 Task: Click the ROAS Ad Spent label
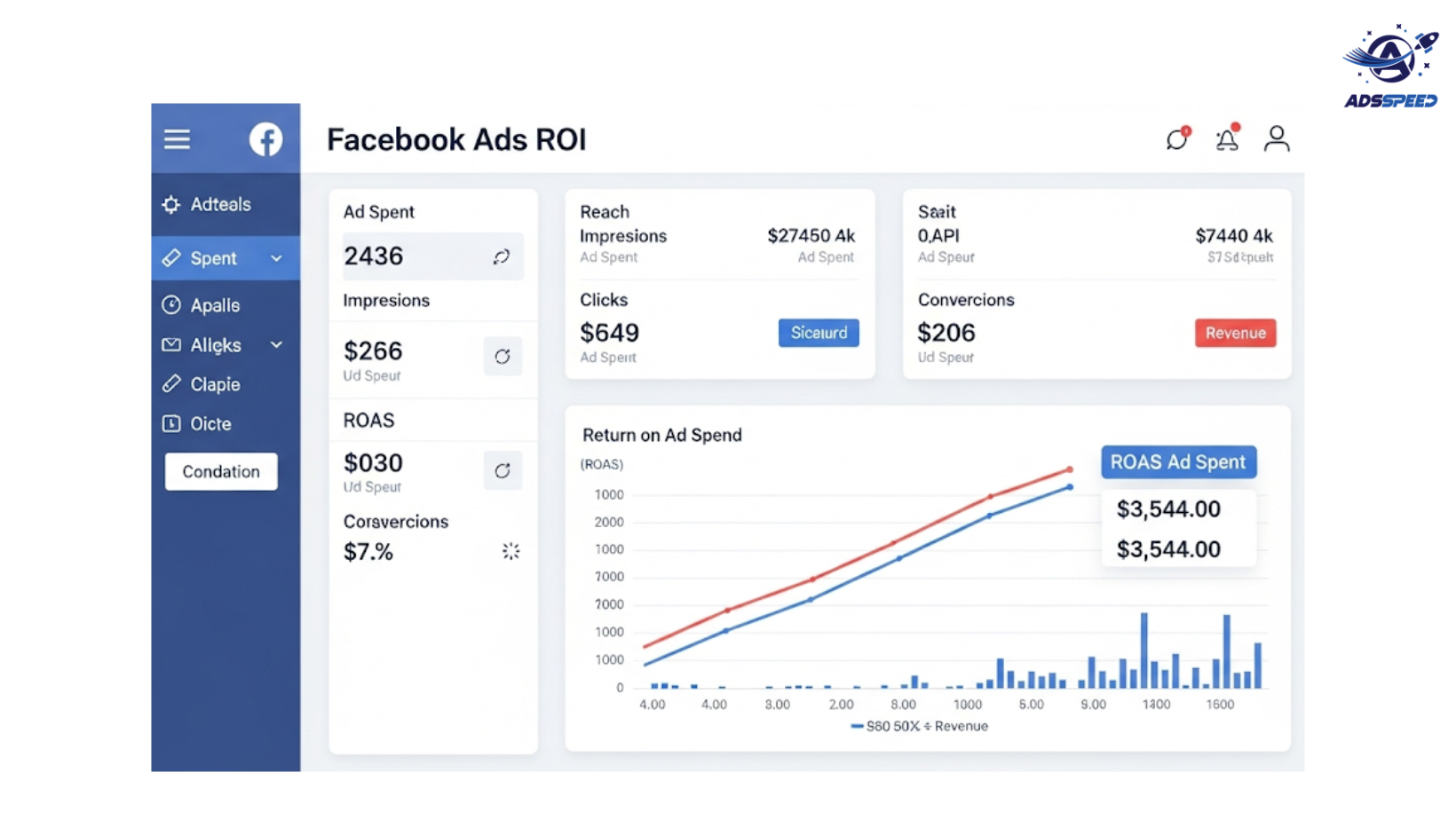1178,462
